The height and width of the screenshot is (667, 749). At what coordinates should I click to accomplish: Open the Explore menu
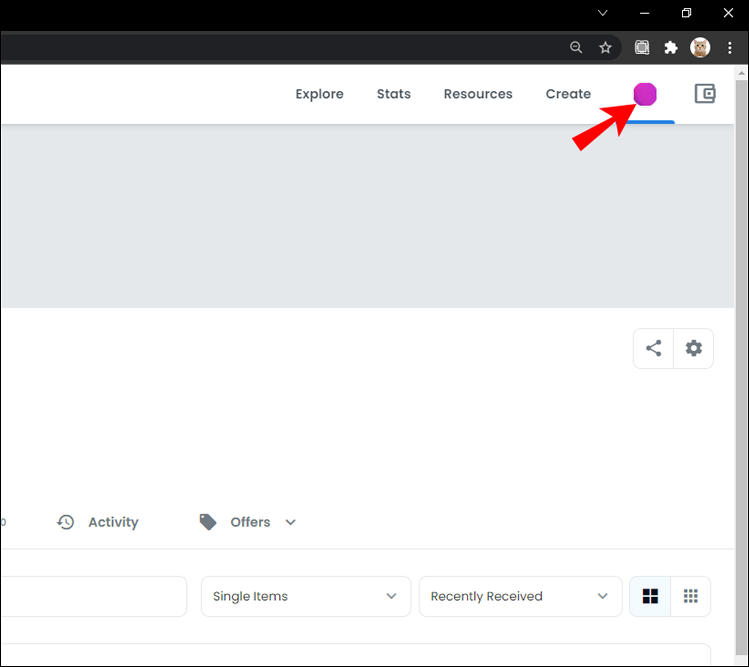click(320, 94)
